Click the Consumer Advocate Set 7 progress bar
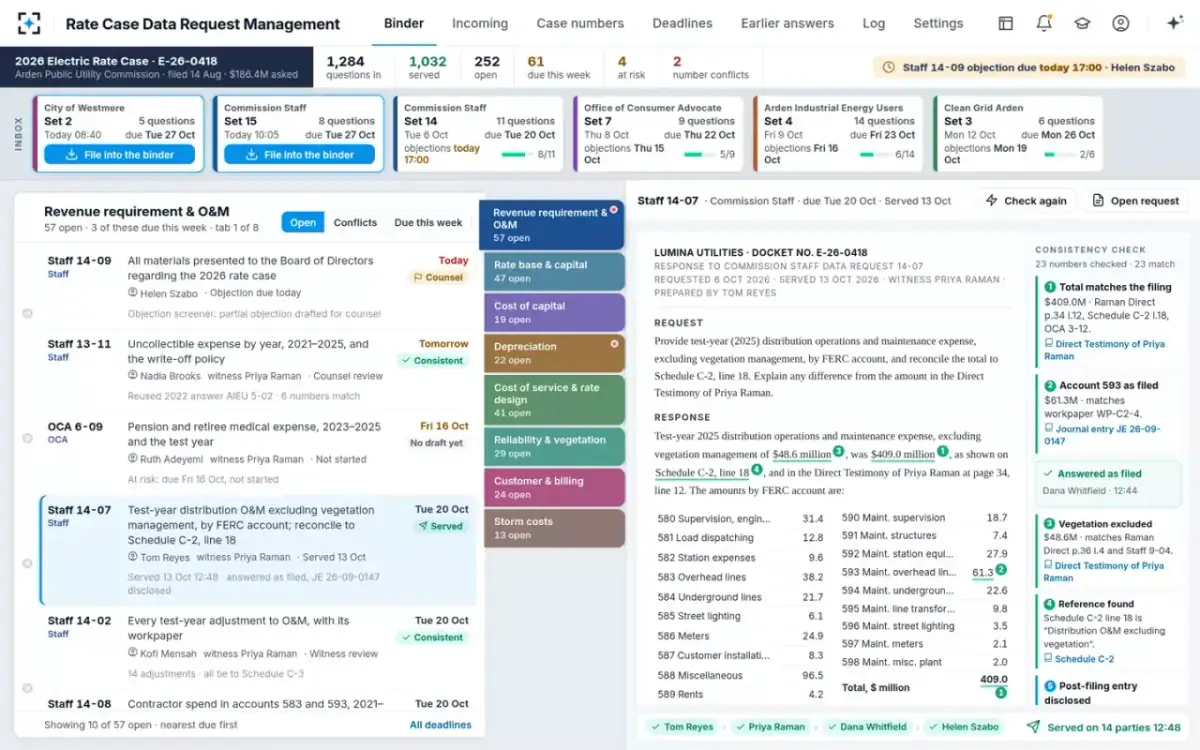1200x750 pixels. pos(700,154)
